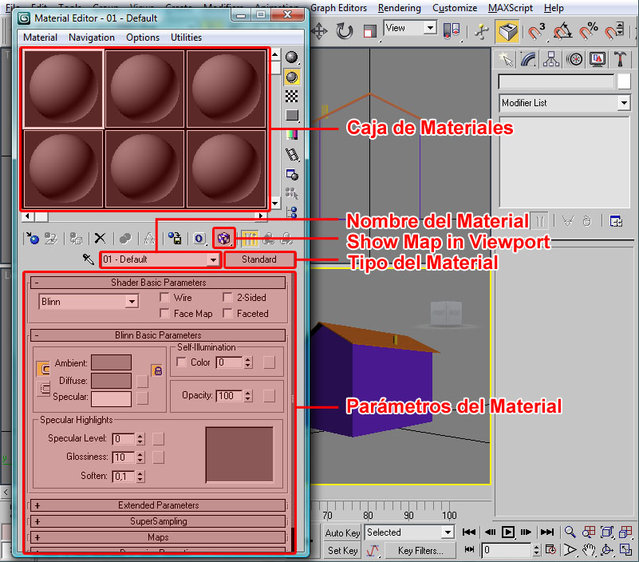Open the Hierarchy command panel tab
Screen dimensions: 639x562
553,60
